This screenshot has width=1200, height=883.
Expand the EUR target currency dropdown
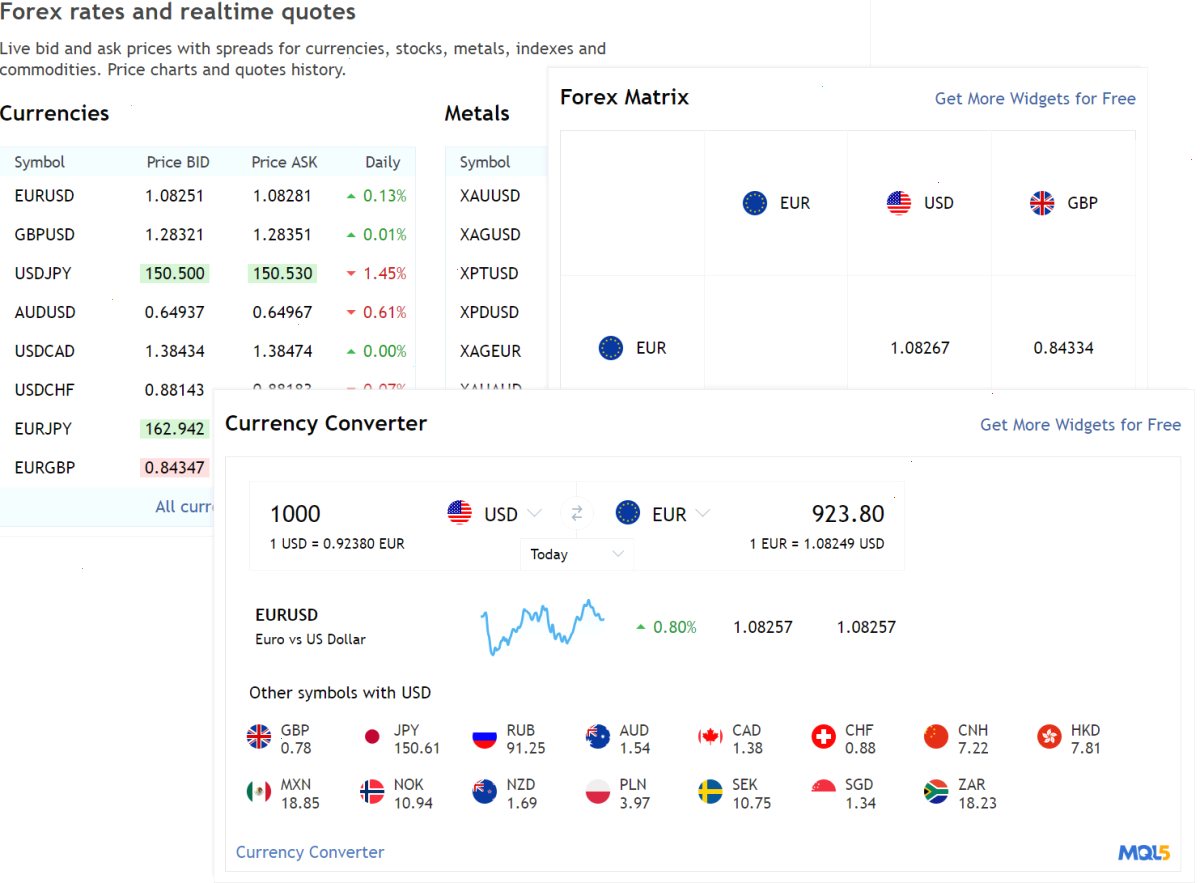[663, 514]
